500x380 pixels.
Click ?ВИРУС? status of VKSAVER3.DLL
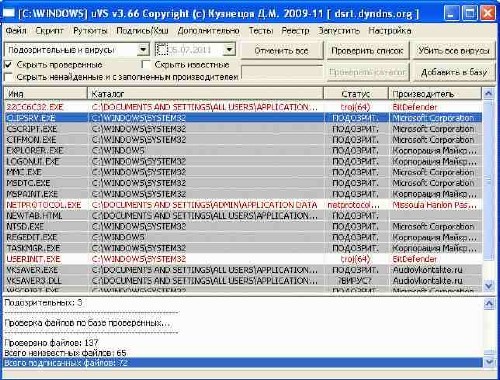coord(354,281)
